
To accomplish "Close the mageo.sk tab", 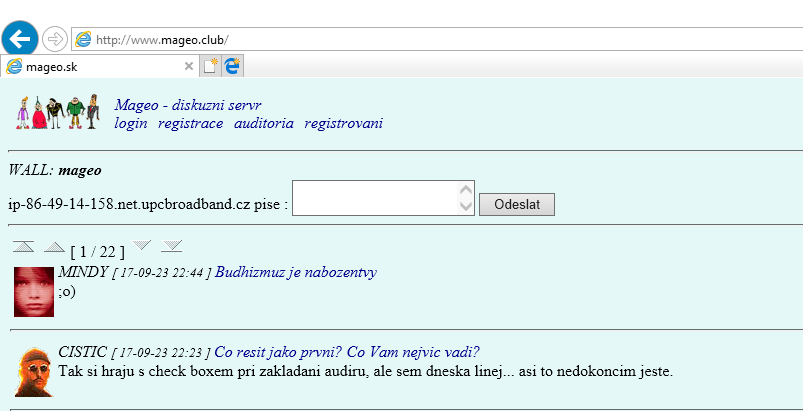I will click(x=188, y=66).
